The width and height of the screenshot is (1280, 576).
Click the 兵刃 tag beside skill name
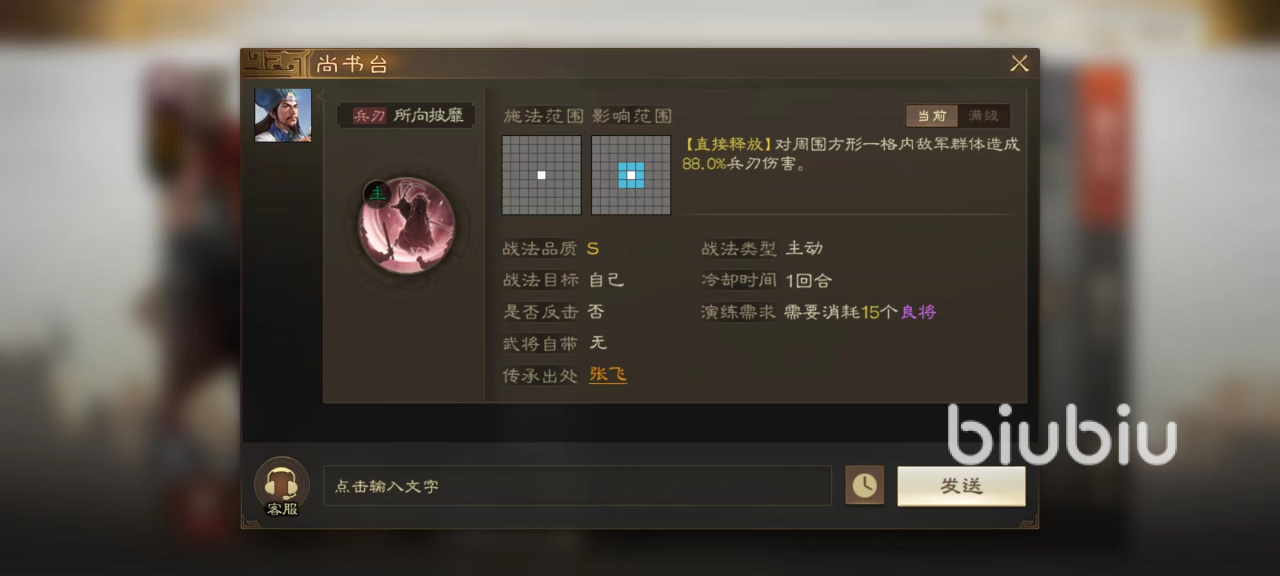click(x=370, y=116)
